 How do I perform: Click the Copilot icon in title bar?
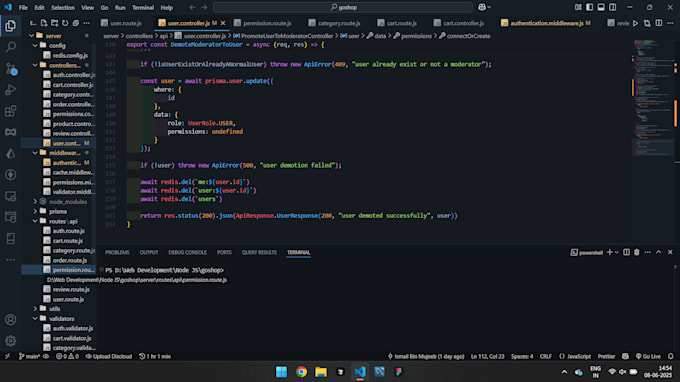click(482, 7)
